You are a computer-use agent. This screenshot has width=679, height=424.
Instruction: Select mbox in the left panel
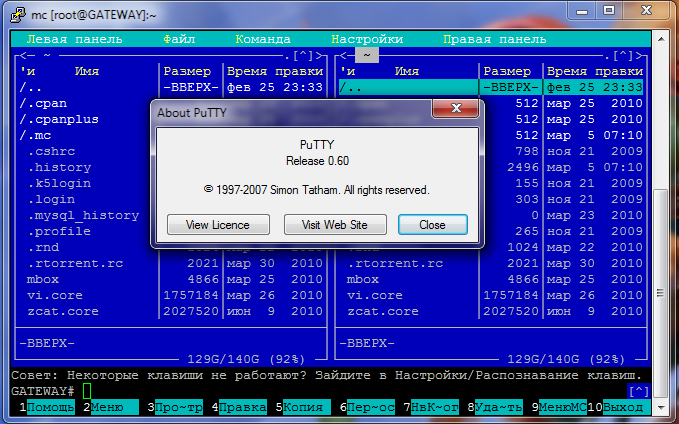click(42, 279)
